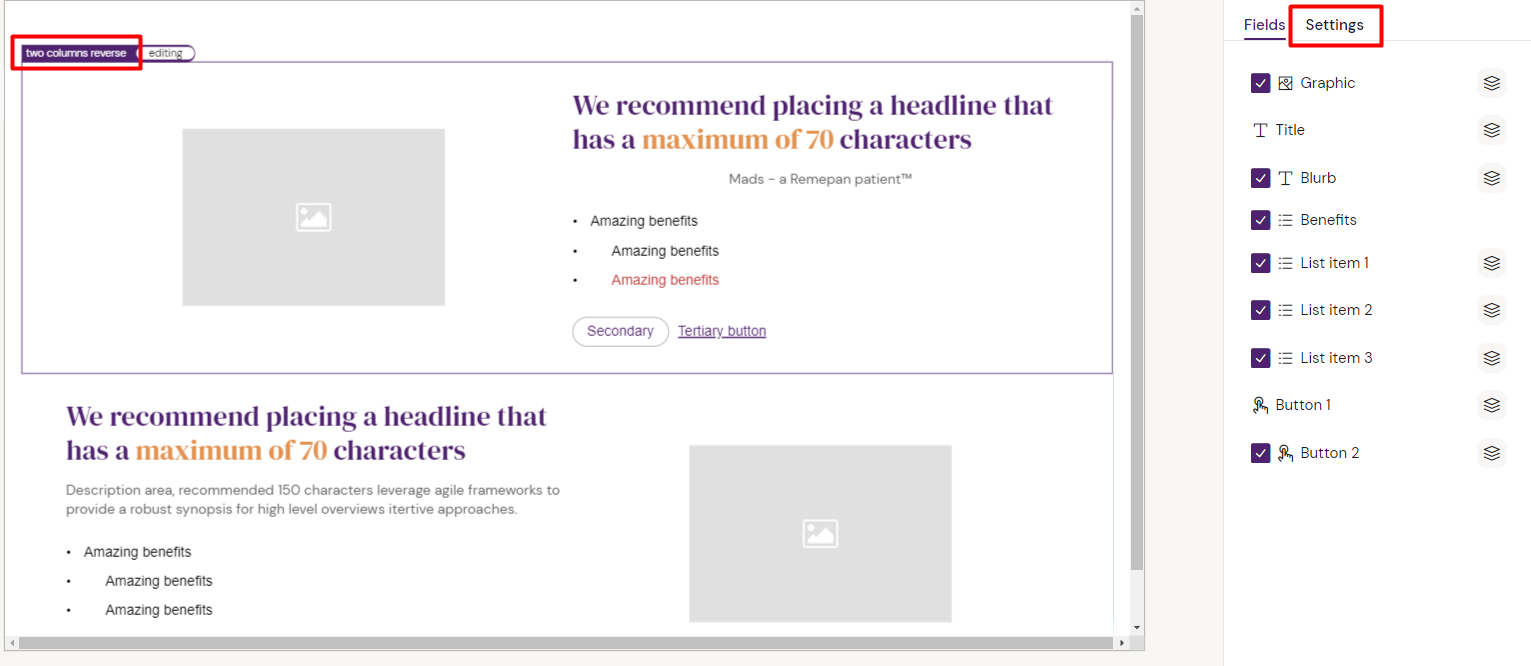
Task: Disable the Benefits checkbox
Action: click(1260, 220)
